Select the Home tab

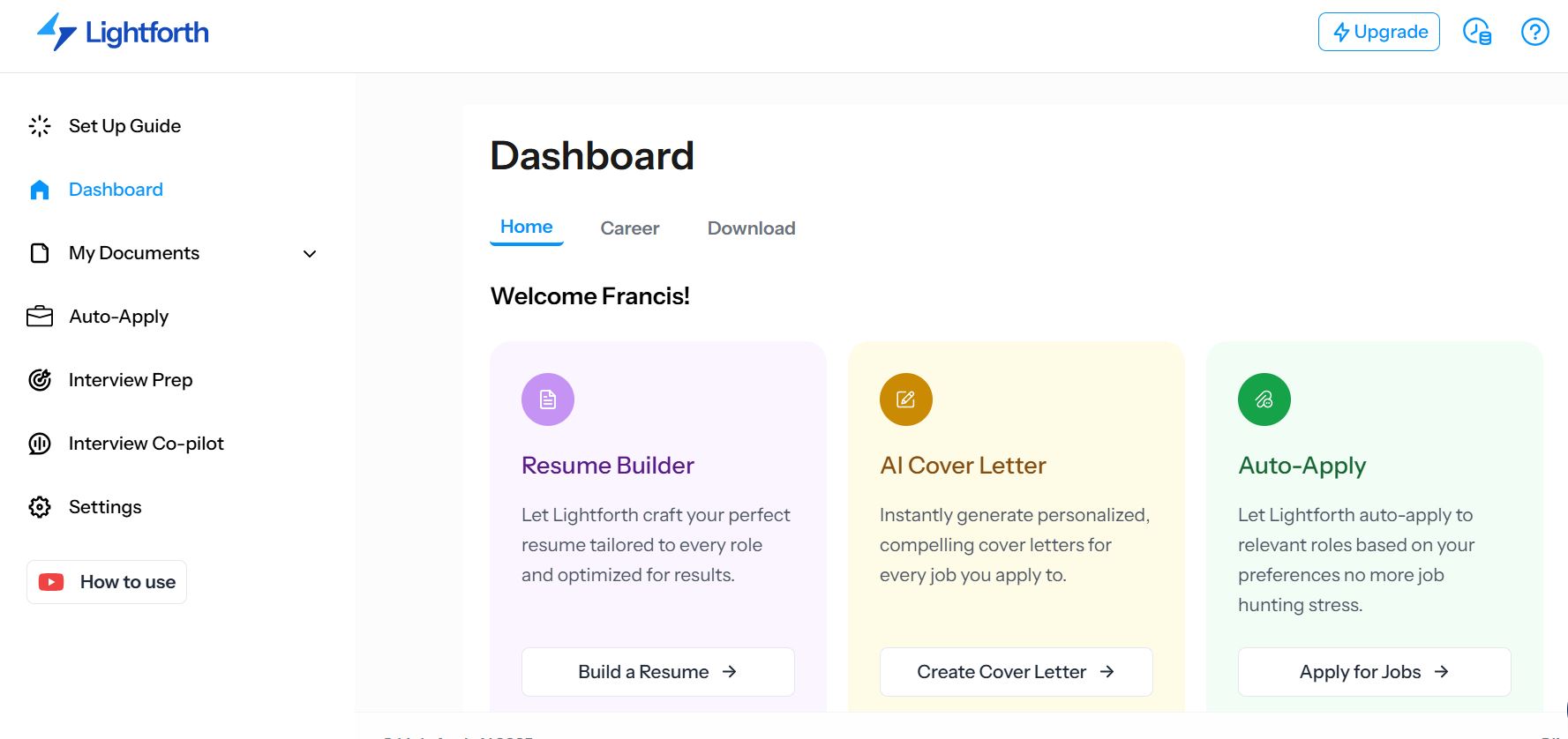tap(526, 227)
